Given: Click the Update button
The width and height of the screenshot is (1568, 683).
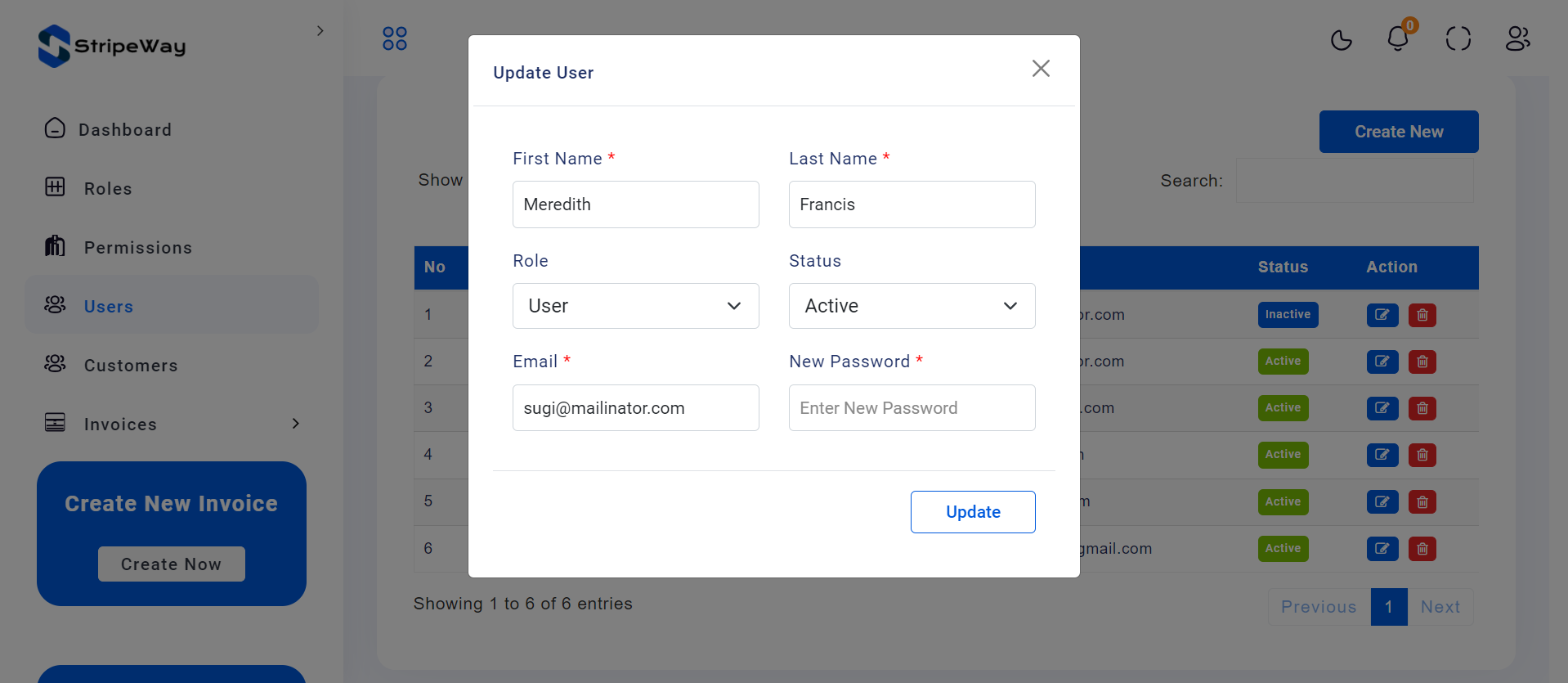Looking at the screenshot, I should point(973,512).
